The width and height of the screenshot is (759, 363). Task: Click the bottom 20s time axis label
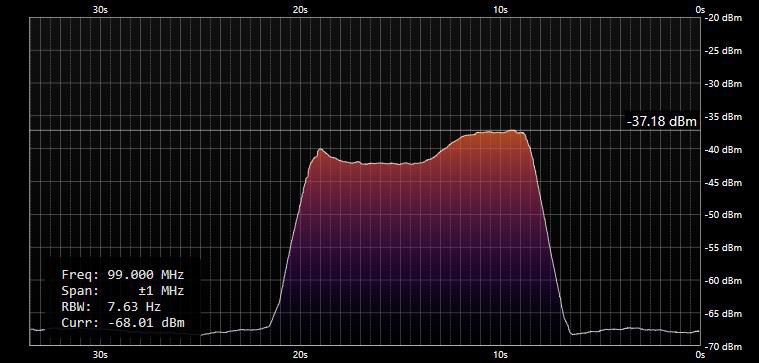[301, 354]
